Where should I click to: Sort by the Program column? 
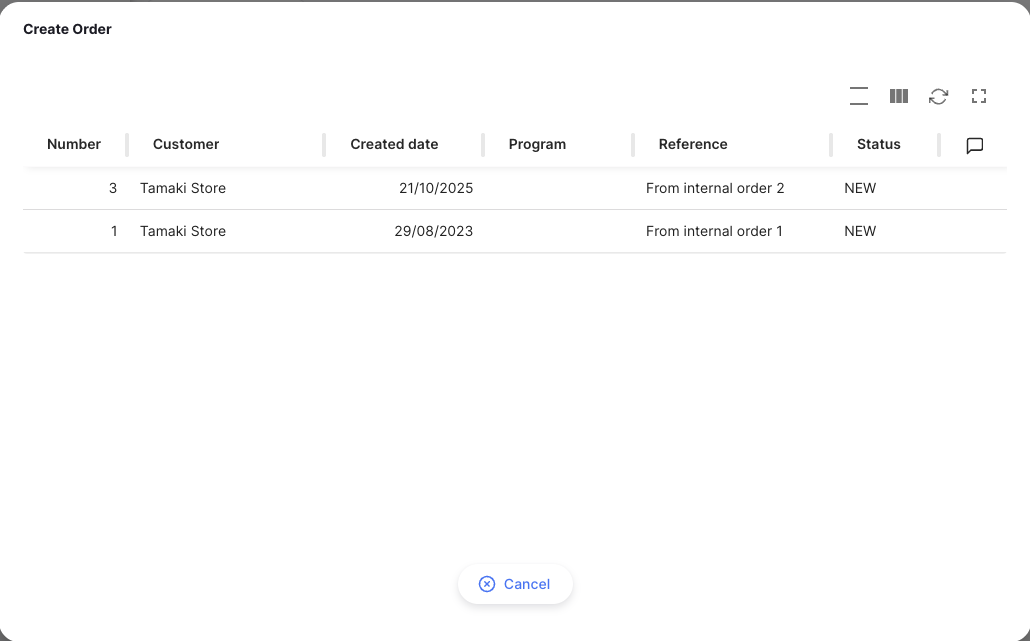537,144
